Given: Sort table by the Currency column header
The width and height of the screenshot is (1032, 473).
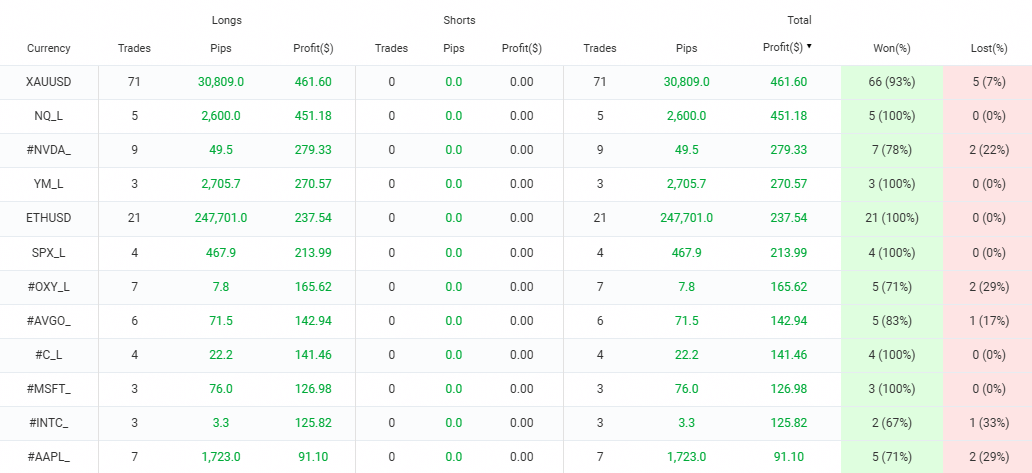Looking at the screenshot, I should click(49, 48).
